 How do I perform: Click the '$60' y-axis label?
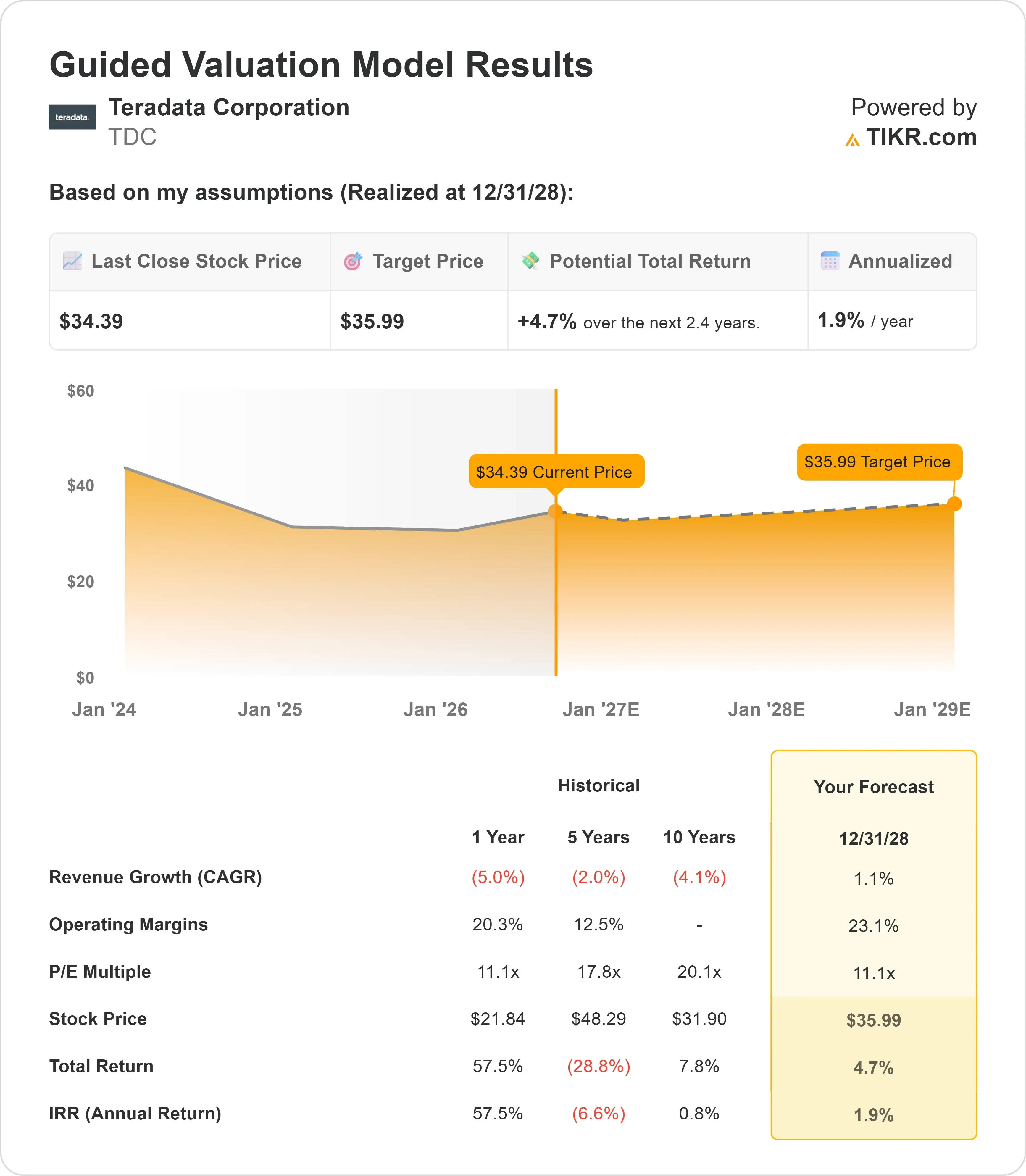click(81, 391)
